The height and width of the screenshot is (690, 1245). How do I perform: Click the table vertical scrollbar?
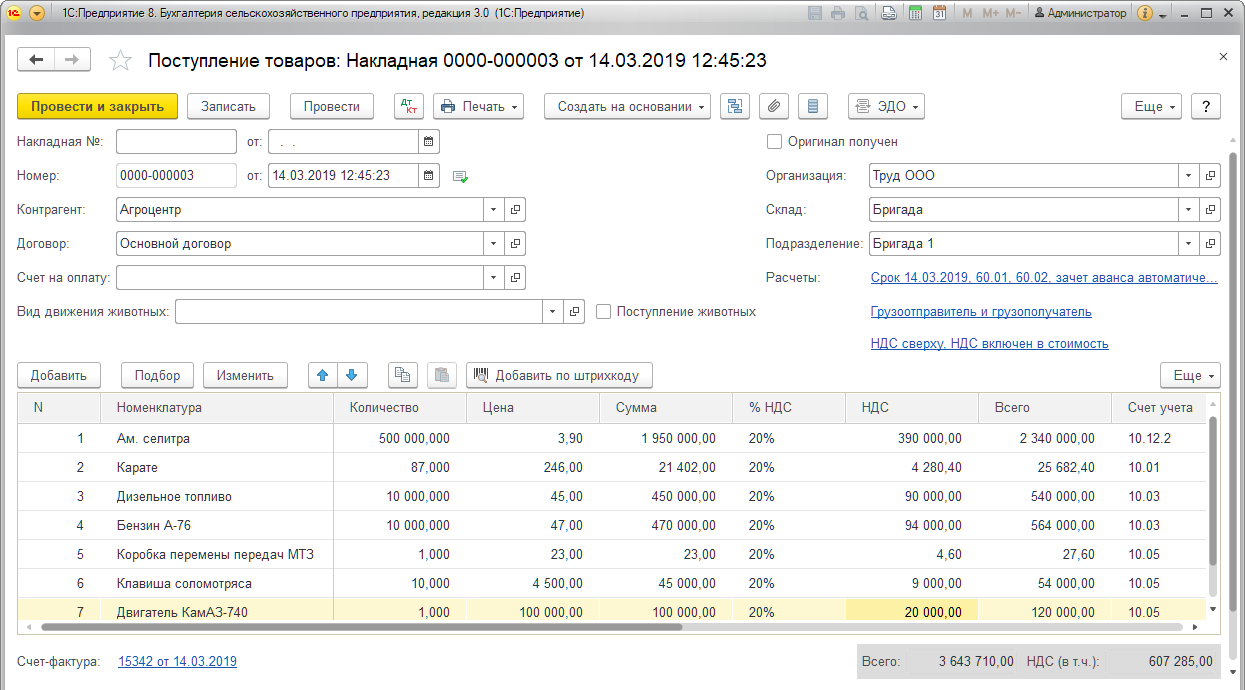pos(1213,490)
